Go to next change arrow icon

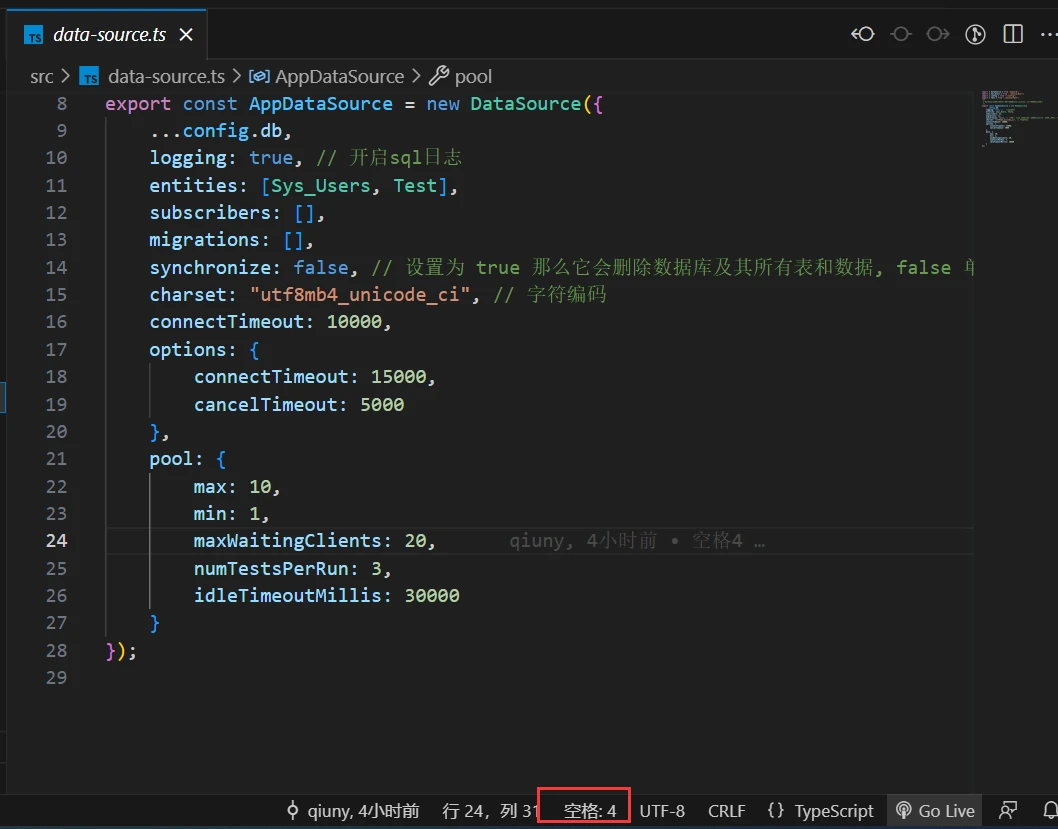(x=937, y=34)
